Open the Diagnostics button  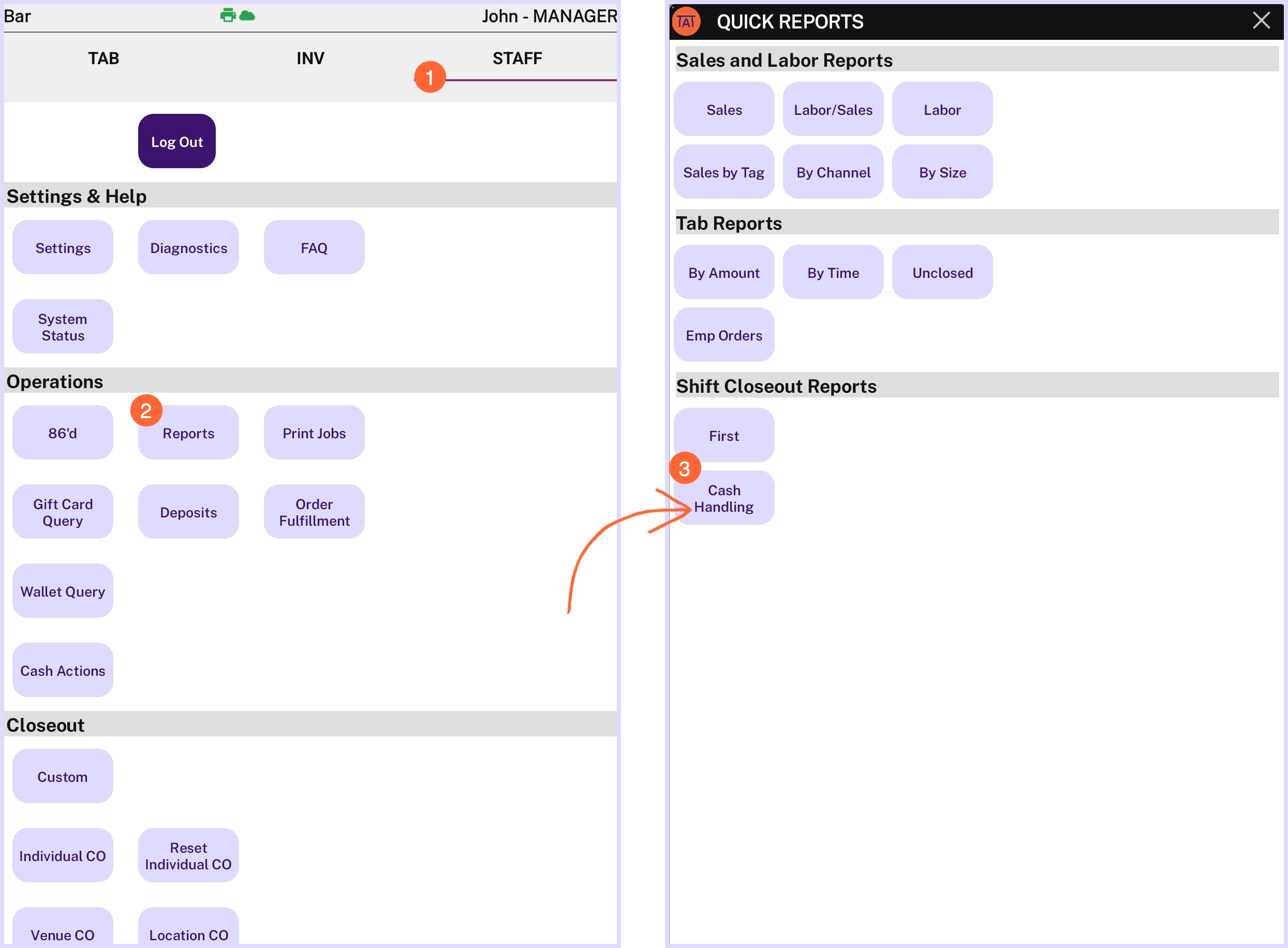click(188, 248)
